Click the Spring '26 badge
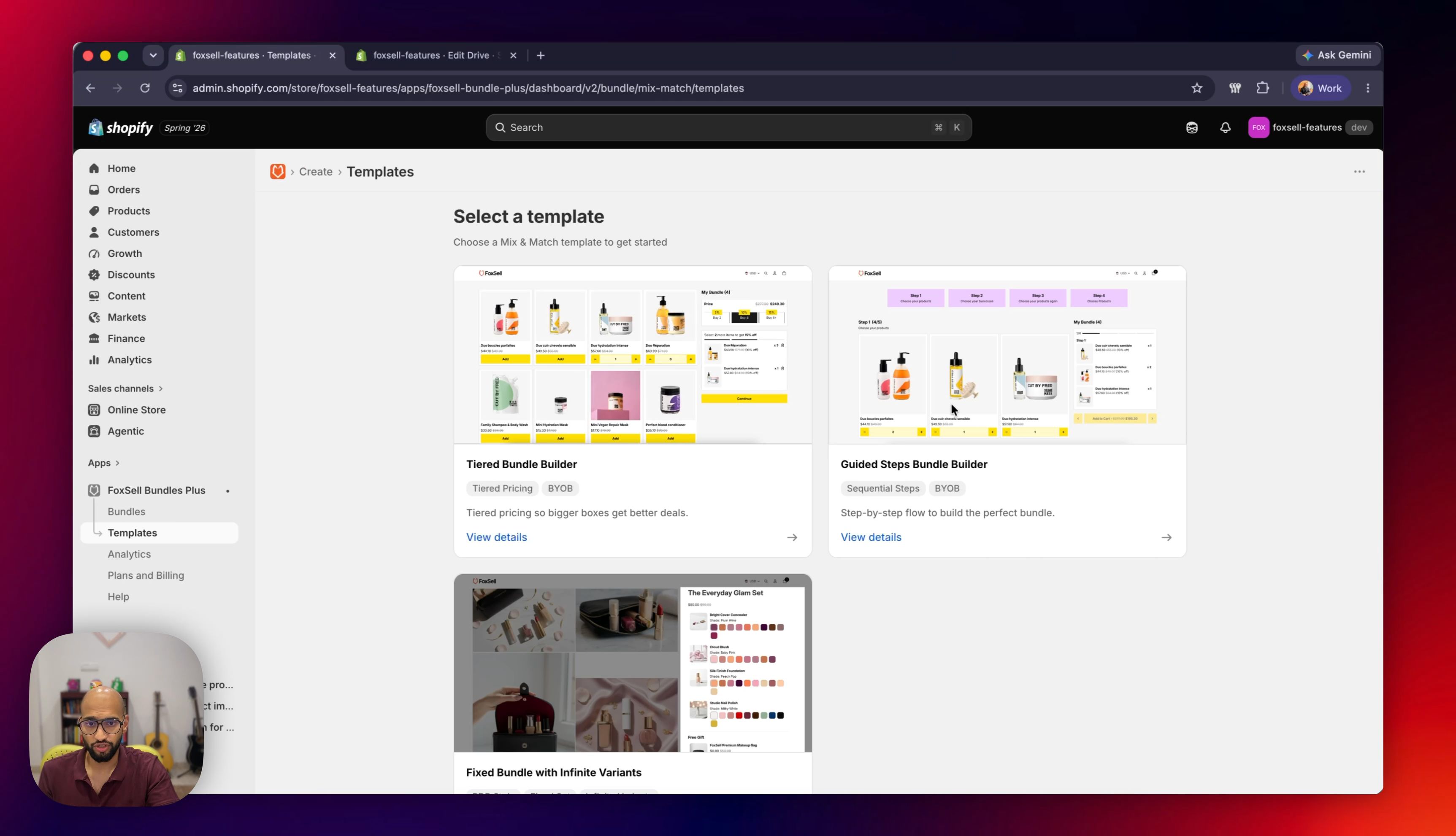The width and height of the screenshot is (1456, 836). pos(184,127)
